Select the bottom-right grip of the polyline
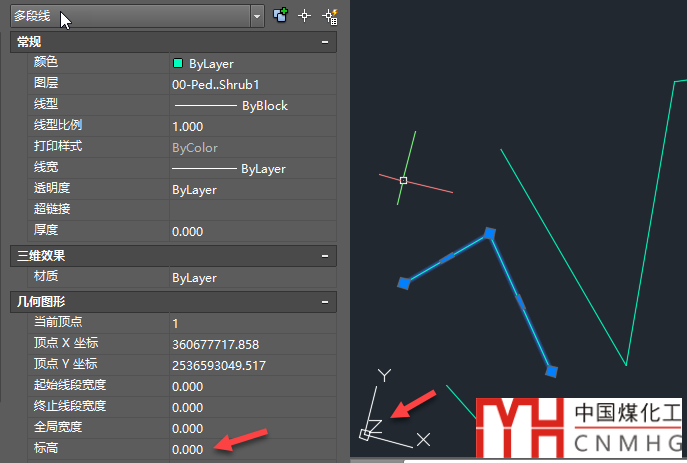This screenshot has width=687, height=463. [551, 371]
